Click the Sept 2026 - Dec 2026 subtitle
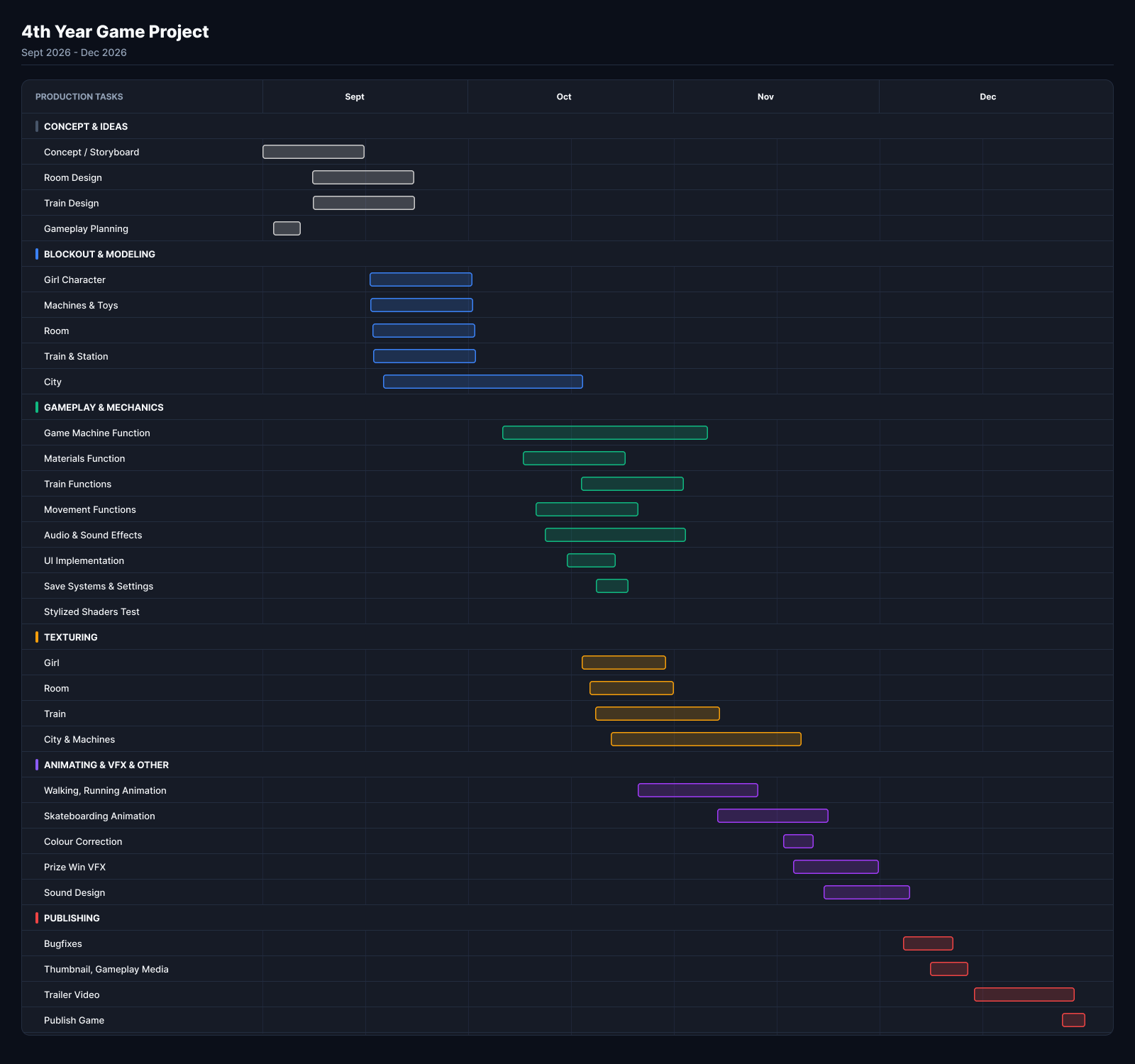This screenshot has width=1135, height=1064. (74, 52)
